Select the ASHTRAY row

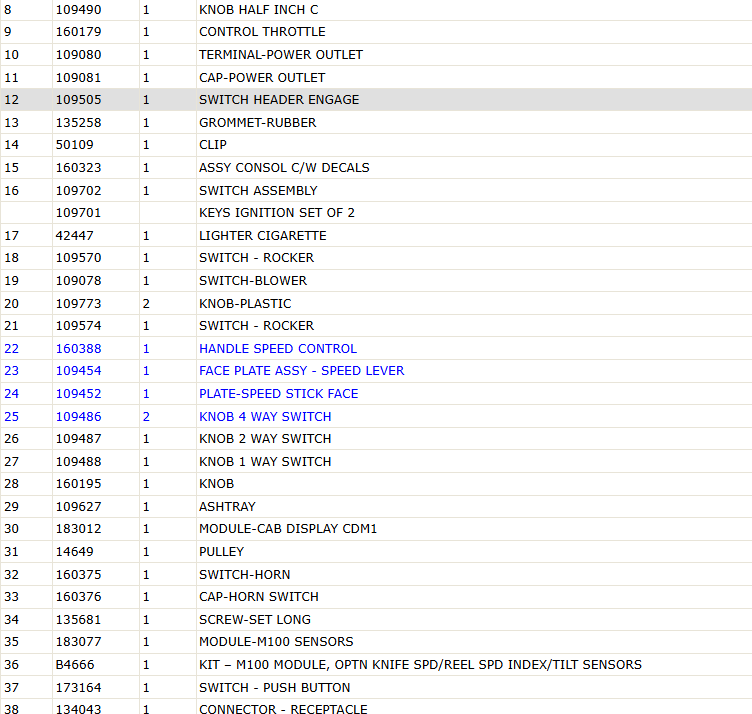[x=376, y=506]
